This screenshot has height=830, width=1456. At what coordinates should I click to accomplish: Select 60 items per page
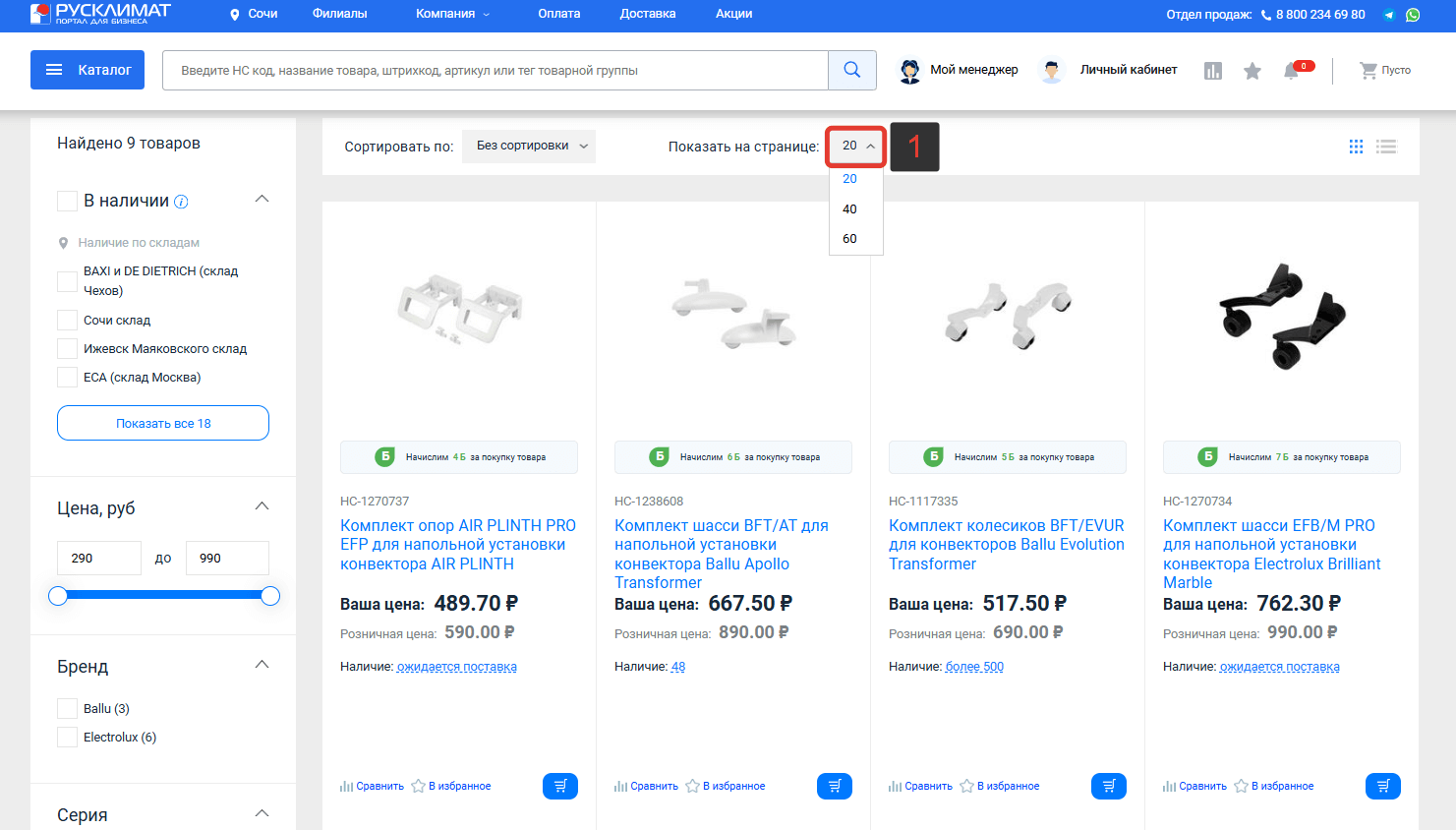click(850, 238)
